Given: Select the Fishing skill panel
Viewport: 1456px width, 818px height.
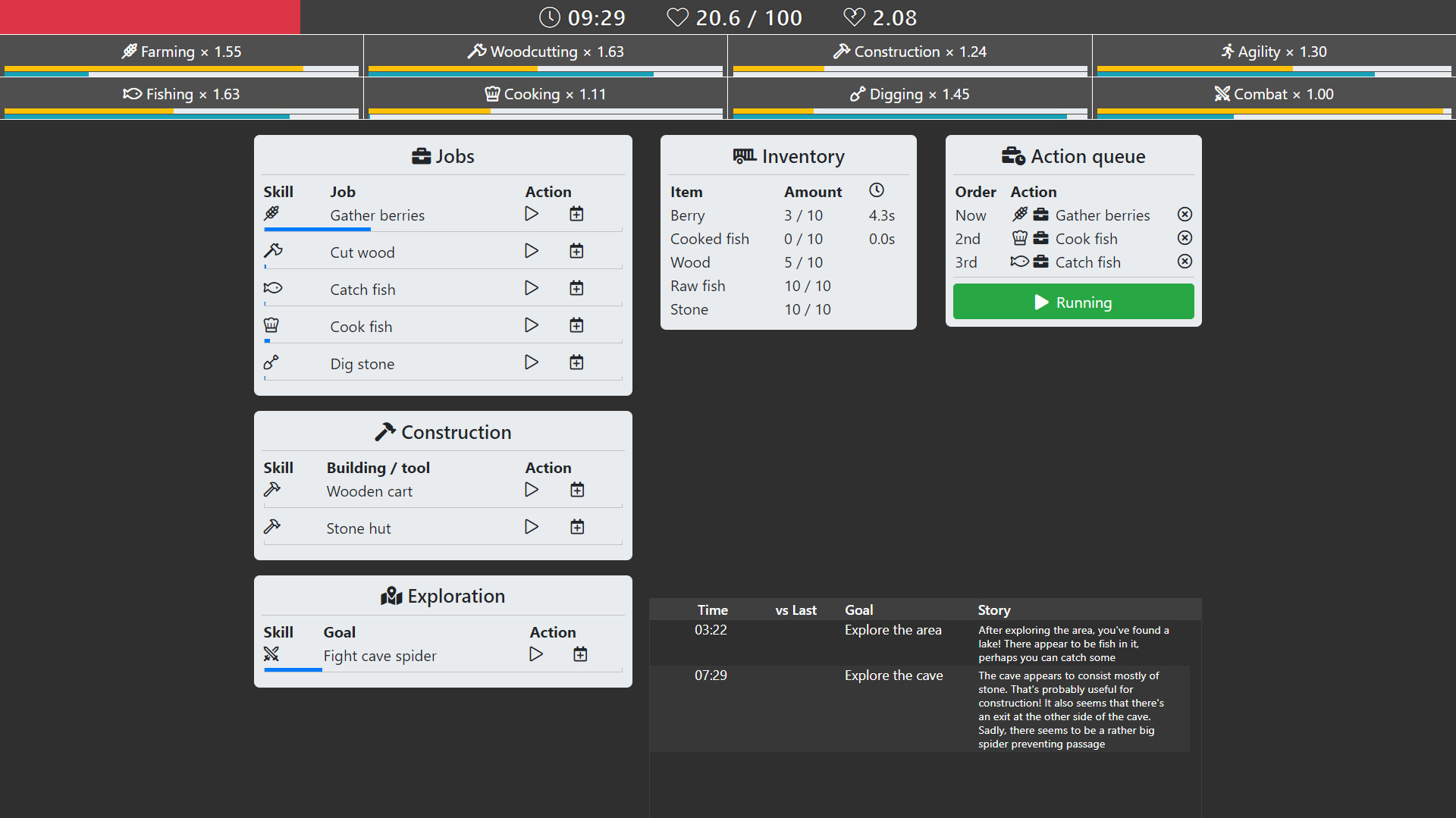Looking at the screenshot, I should coord(182,94).
